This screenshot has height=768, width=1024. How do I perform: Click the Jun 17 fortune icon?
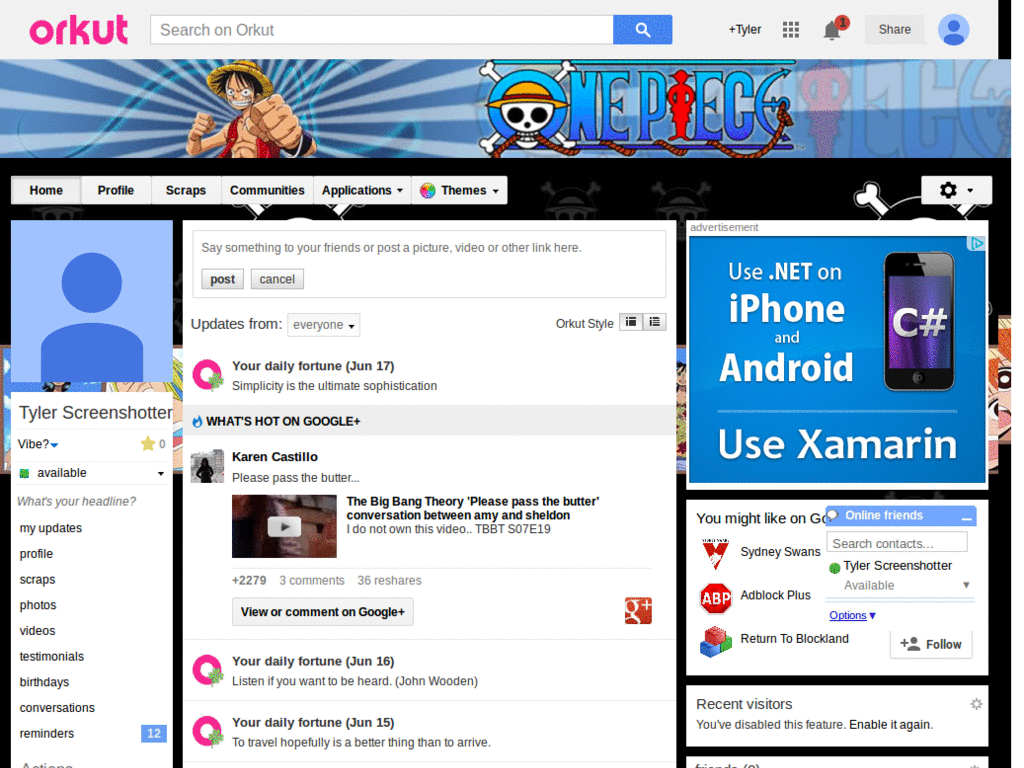click(208, 376)
